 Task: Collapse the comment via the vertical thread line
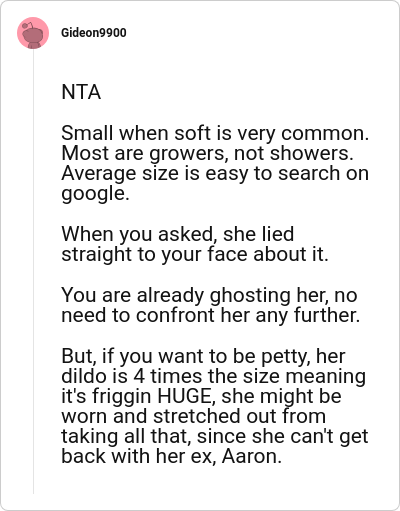pyautogui.click(x=33, y=272)
